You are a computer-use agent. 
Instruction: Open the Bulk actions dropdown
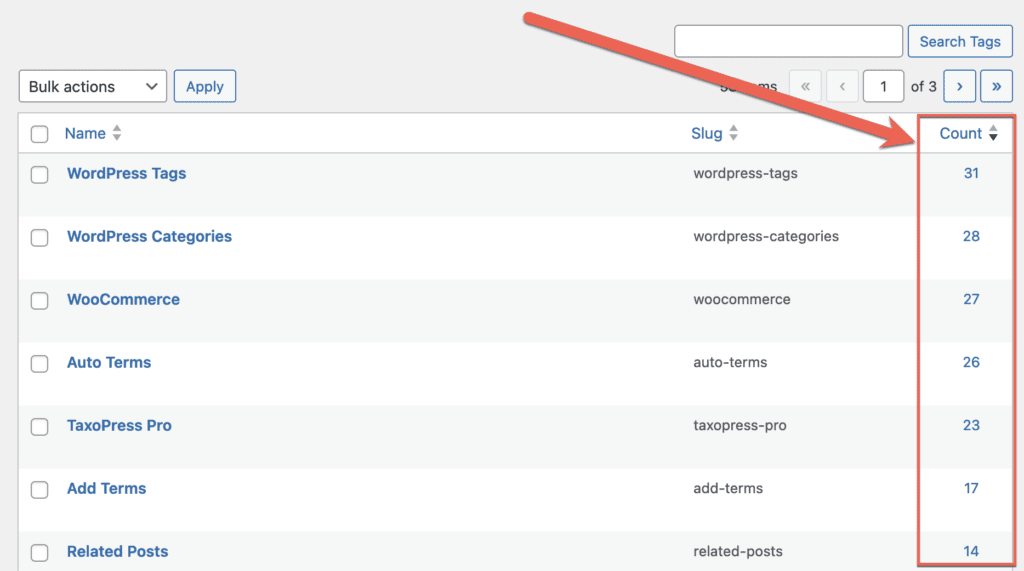[93, 86]
